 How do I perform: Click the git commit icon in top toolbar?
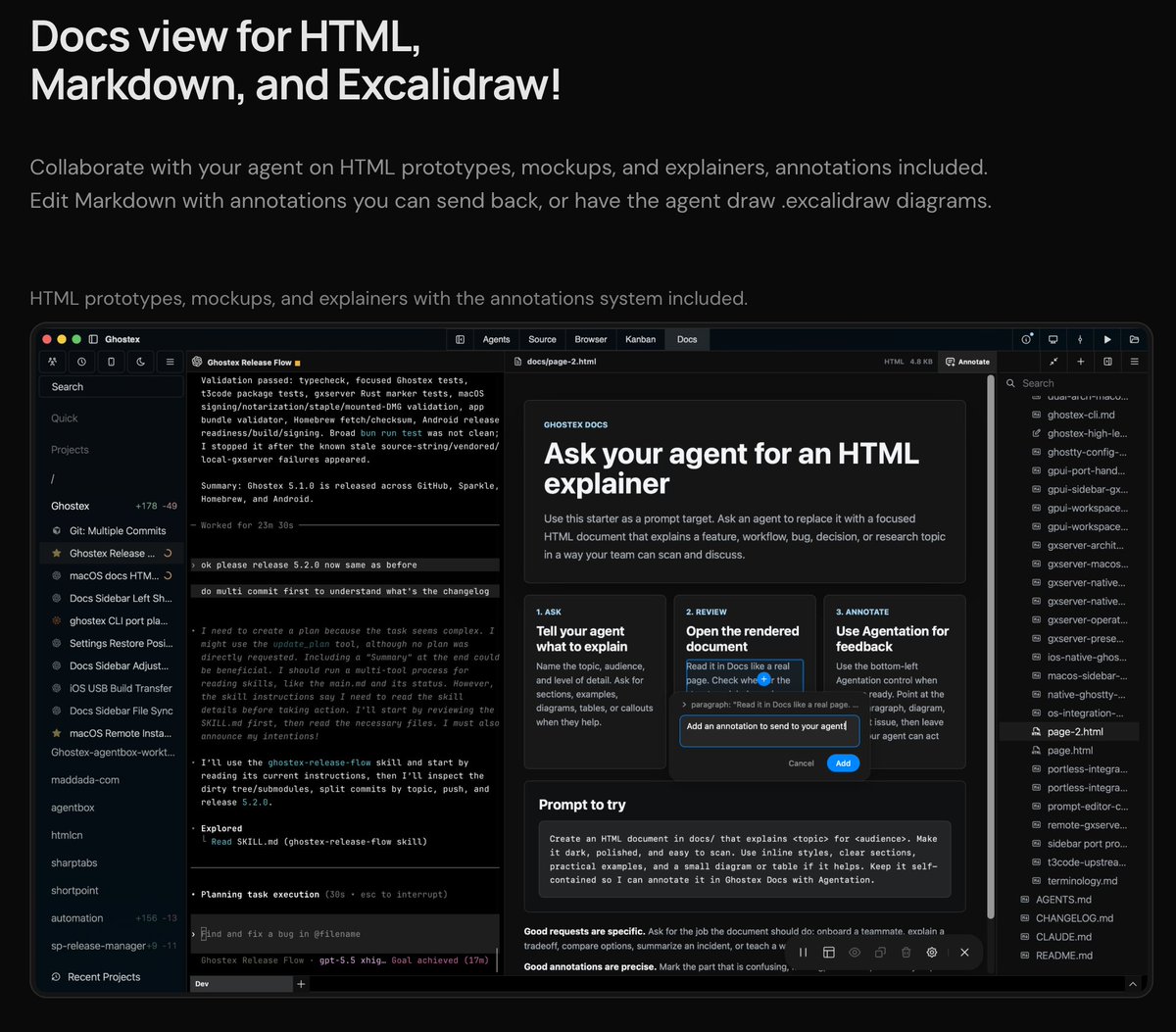pyautogui.click(x=1080, y=339)
